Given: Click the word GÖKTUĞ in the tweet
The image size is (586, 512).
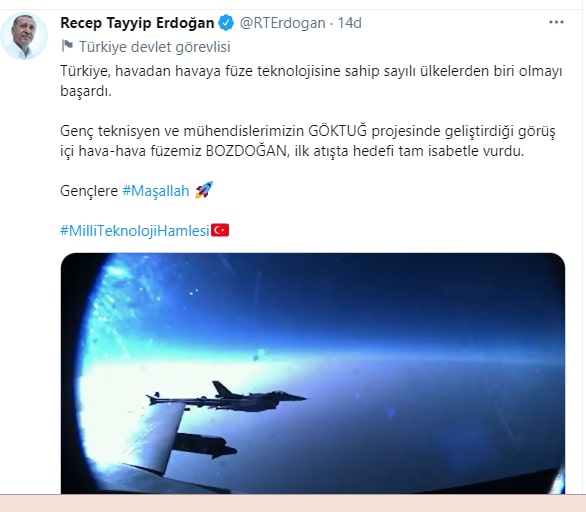Looking at the screenshot, I should click(337, 131).
